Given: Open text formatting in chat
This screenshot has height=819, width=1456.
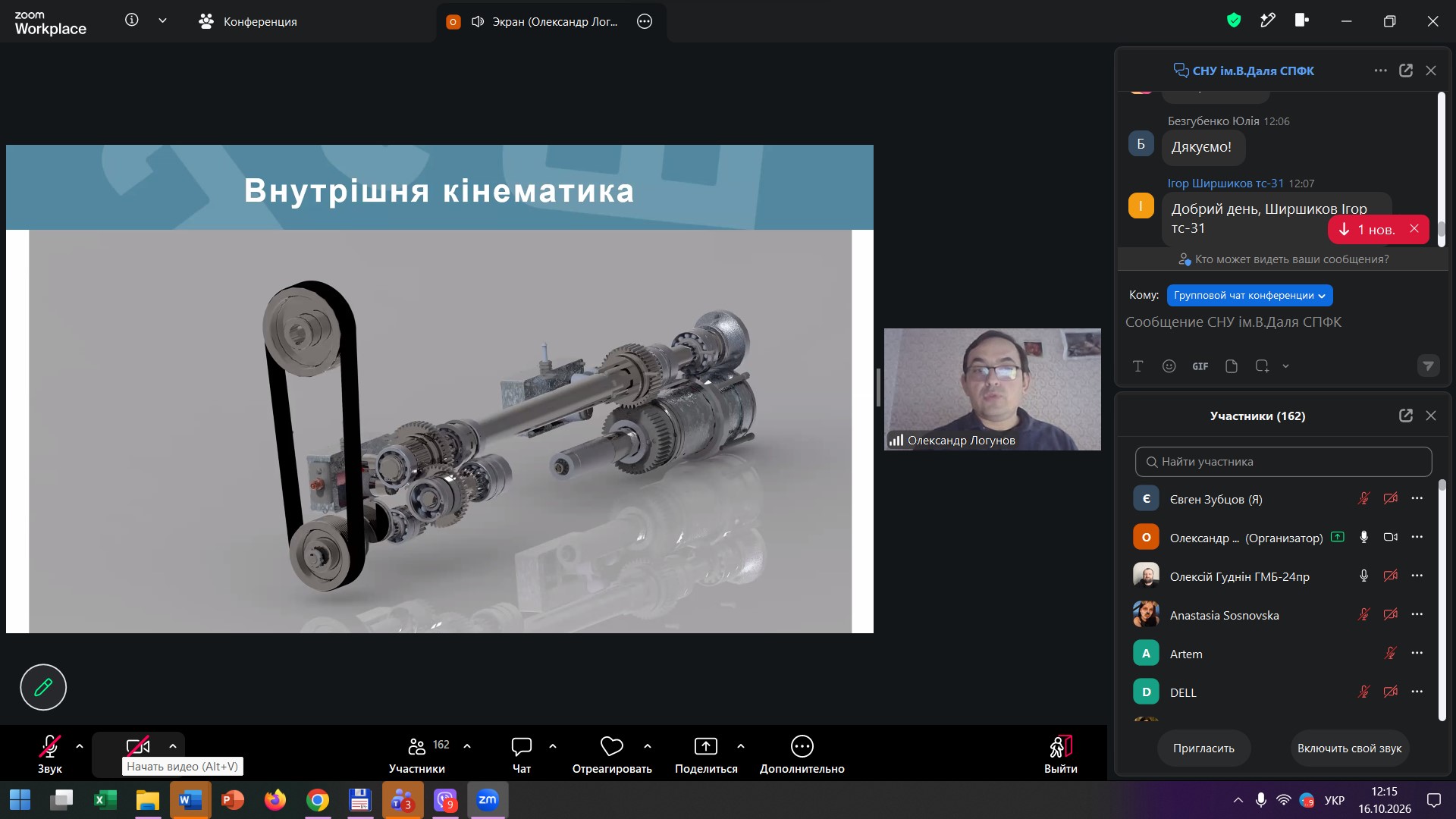Looking at the screenshot, I should pos(1137,366).
